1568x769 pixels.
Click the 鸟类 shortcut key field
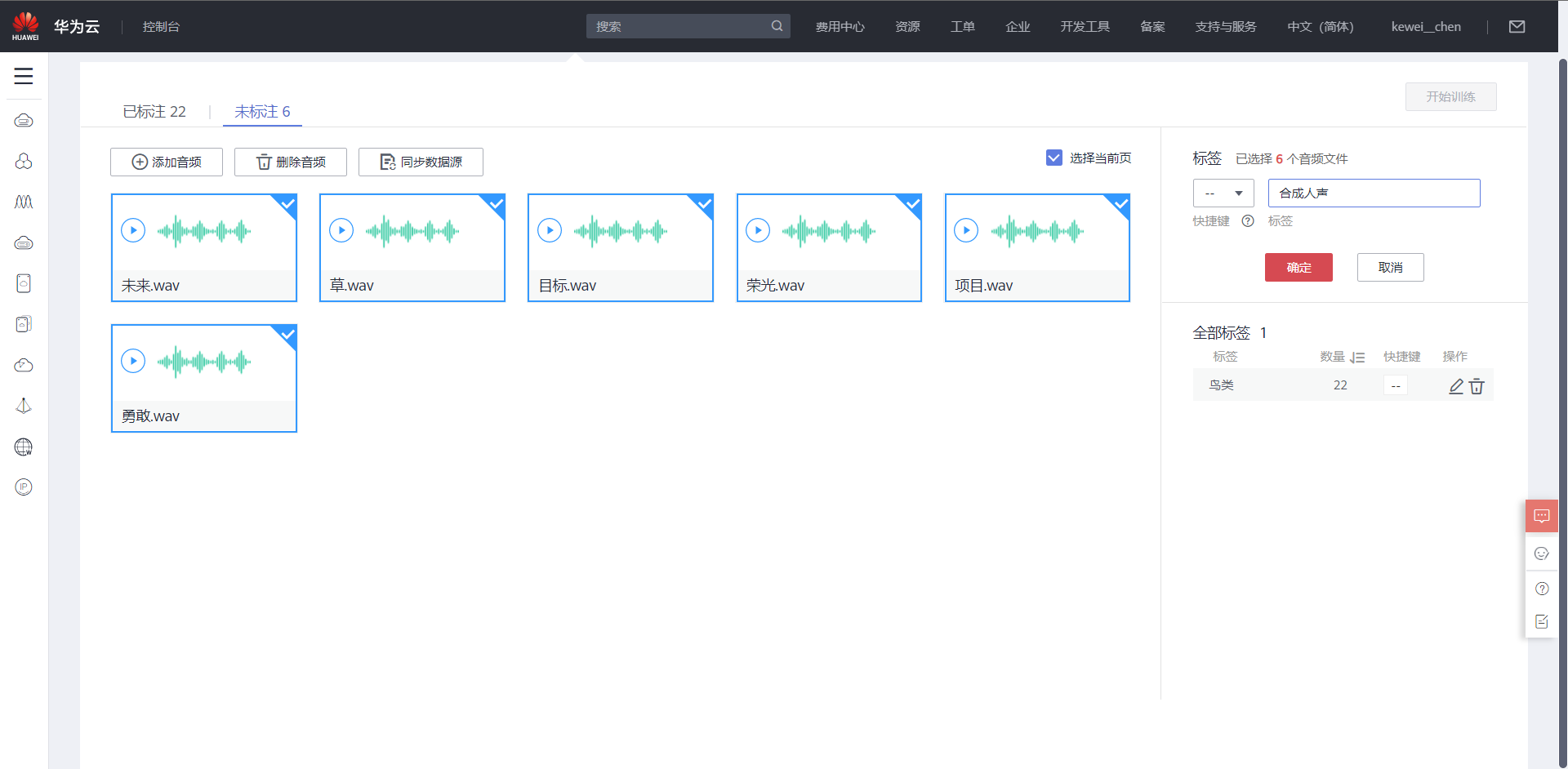(1396, 385)
